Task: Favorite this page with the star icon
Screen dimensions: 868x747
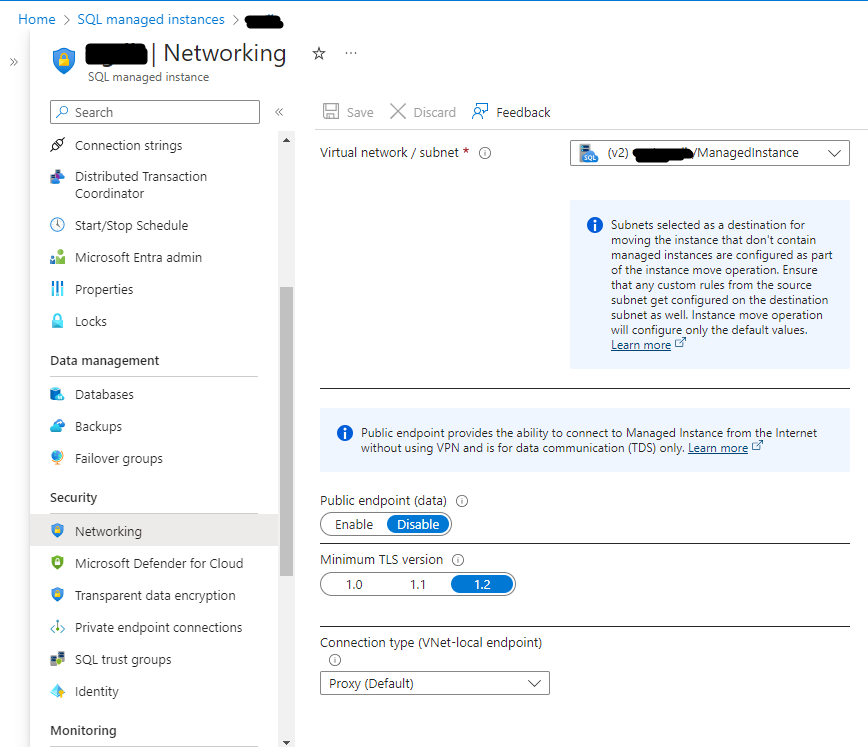Action: pos(319,54)
